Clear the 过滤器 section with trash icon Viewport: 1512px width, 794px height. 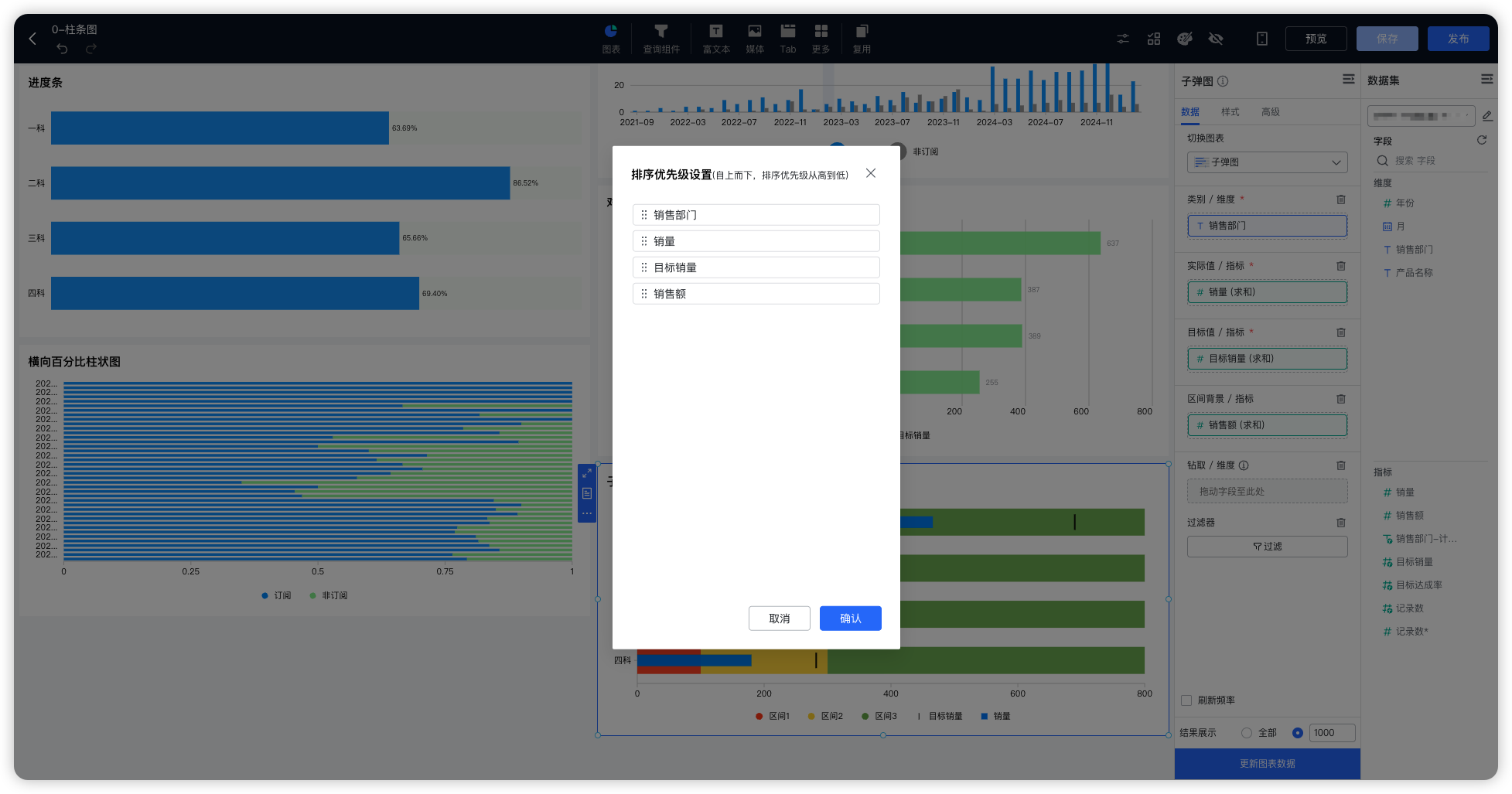click(1341, 523)
